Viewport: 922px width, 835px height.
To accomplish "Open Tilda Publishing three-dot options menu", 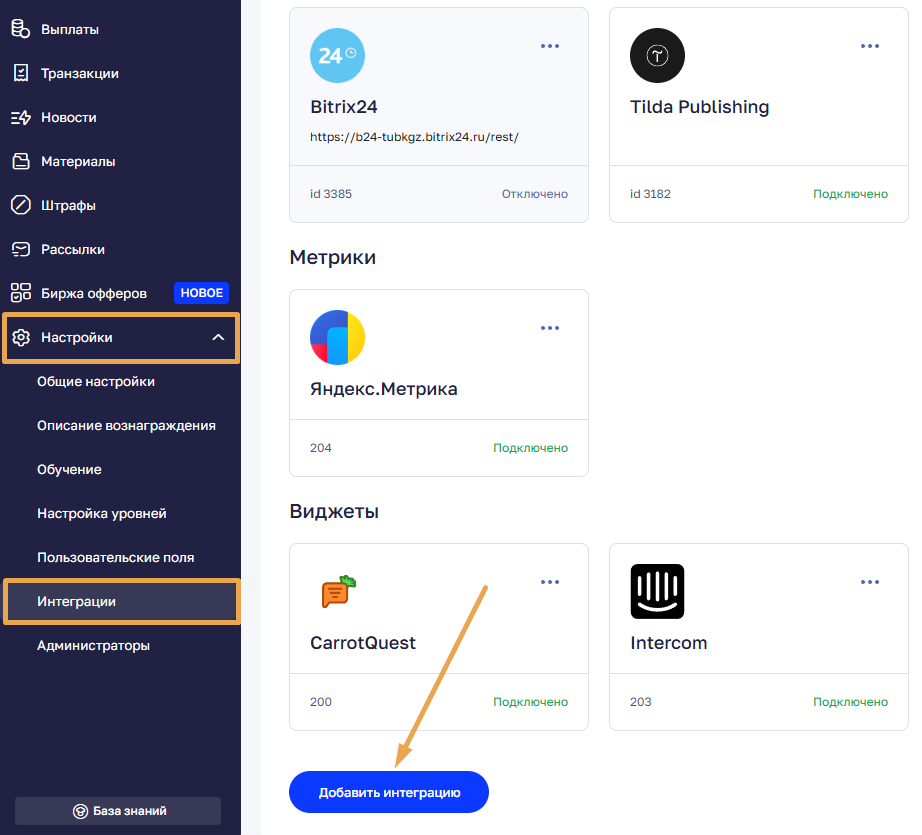I will point(870,46).
